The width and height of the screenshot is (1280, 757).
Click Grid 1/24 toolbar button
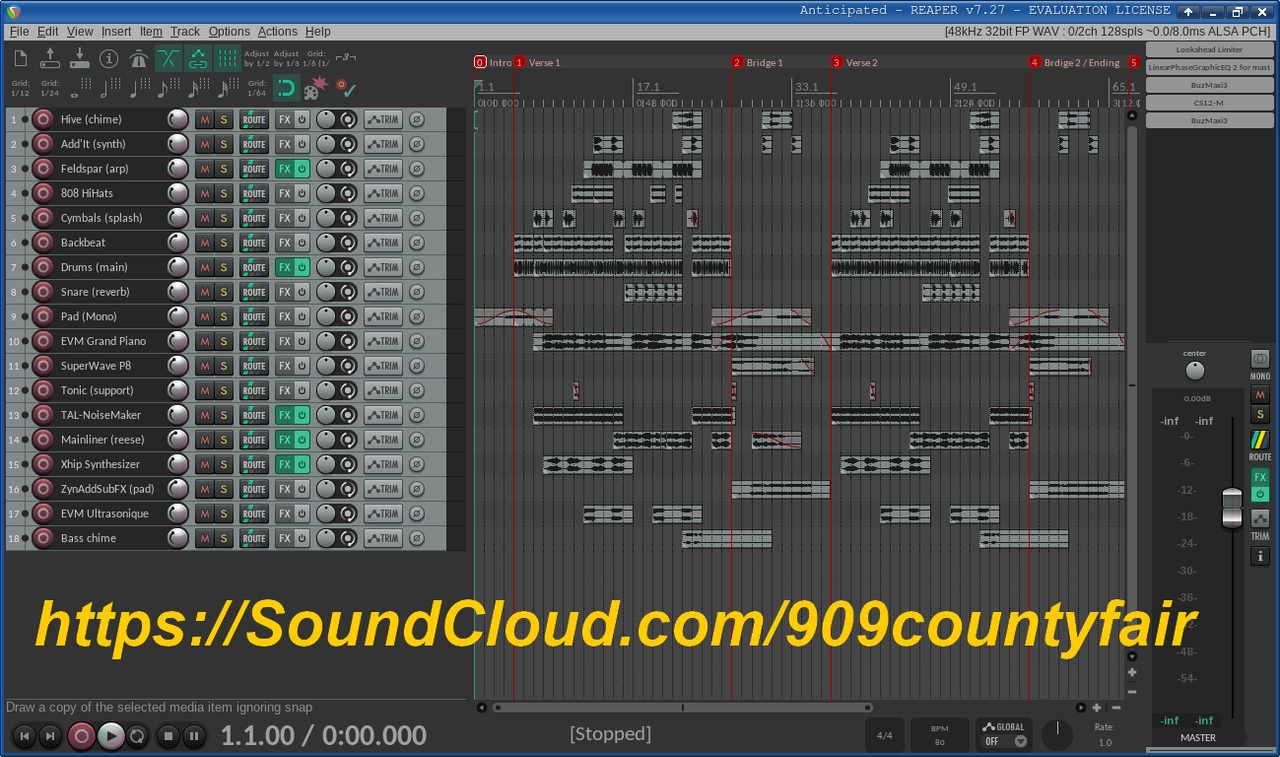(50, 88)
